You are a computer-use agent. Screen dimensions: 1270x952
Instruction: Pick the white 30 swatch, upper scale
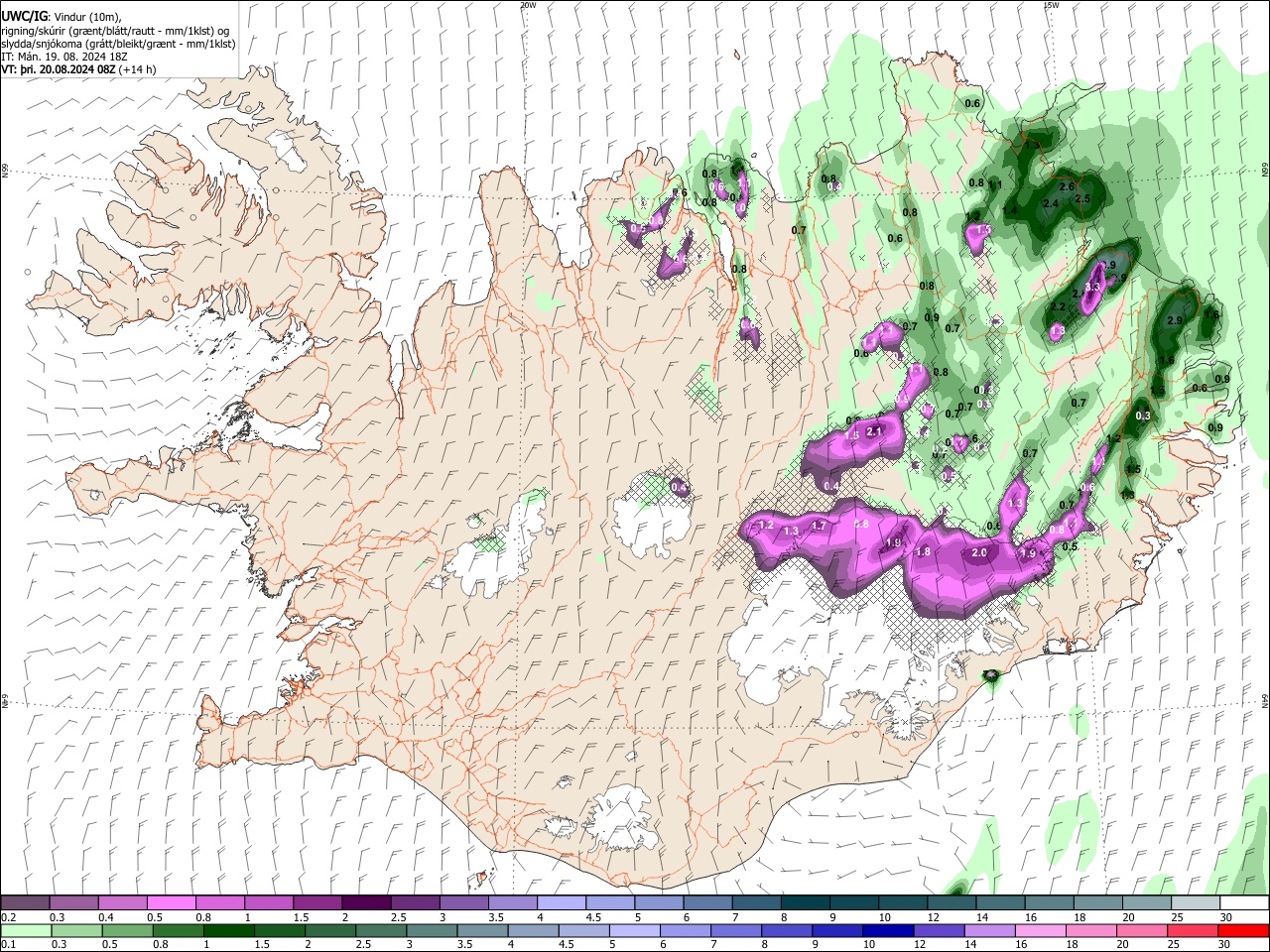pos(1244,903)
